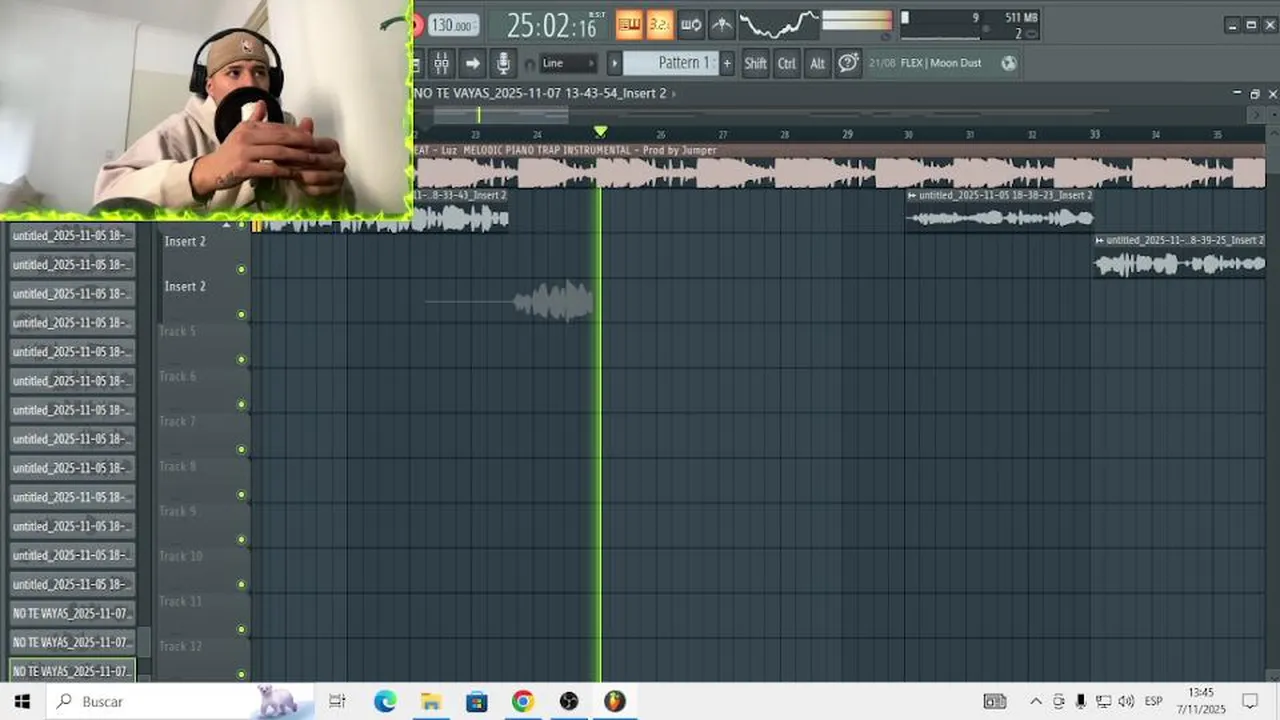Image resolution: width=1280 pixels, height=720 pixels.
Task: Mute Track 12 with its green dot
Action: click(241, 674)
